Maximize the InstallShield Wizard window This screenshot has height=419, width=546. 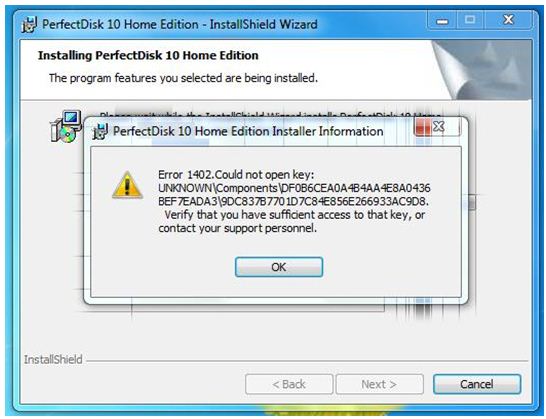470,20
